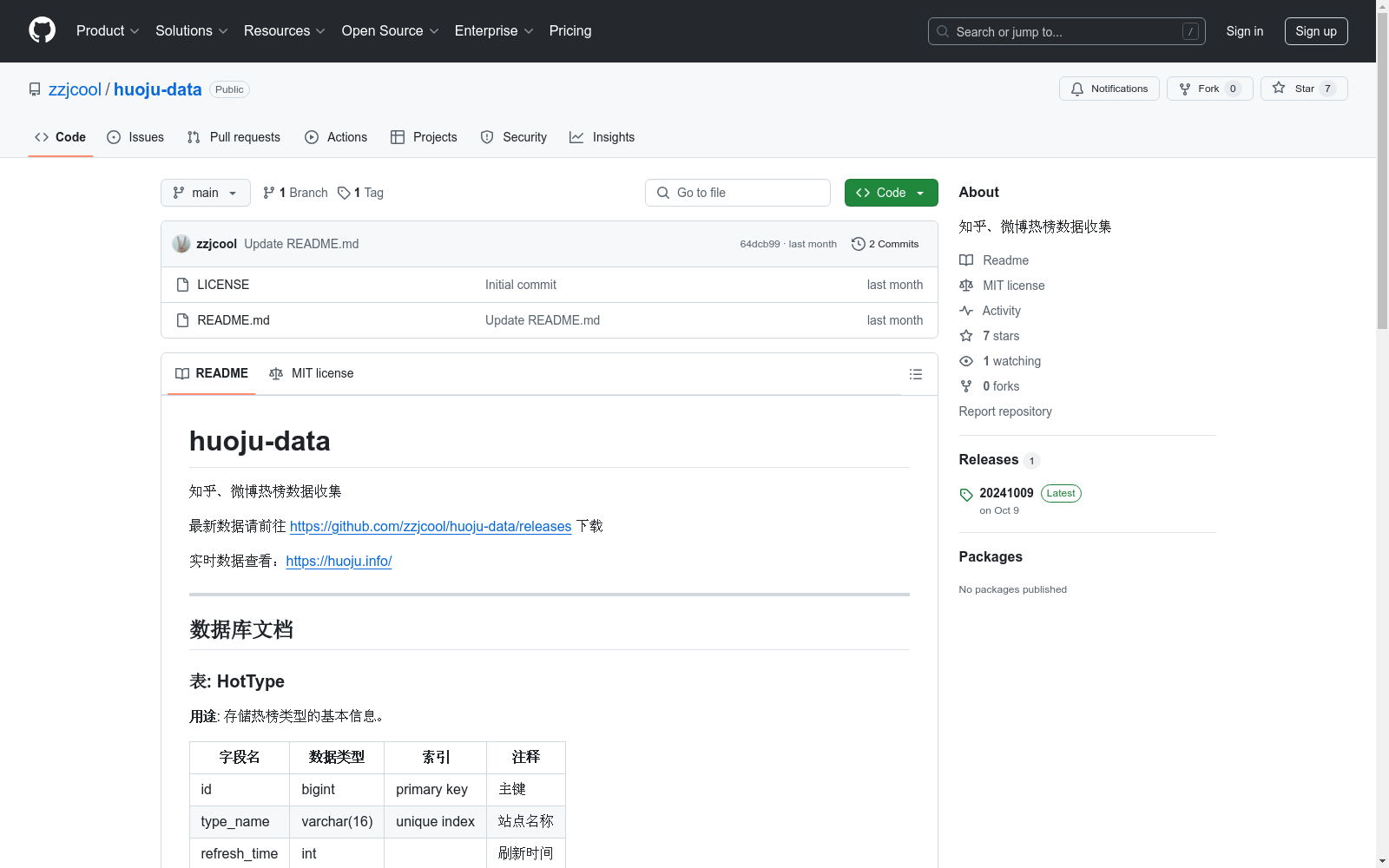The image size is (1389, 868).
Task: Switch to the MIT license tab
Action: coord(312,373)
